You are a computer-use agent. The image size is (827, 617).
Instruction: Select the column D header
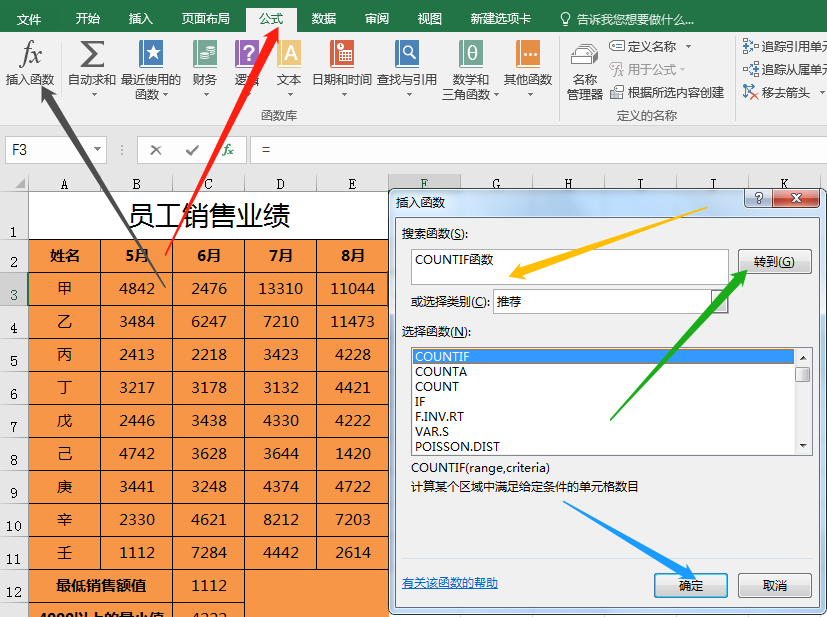tap(281, 184)
